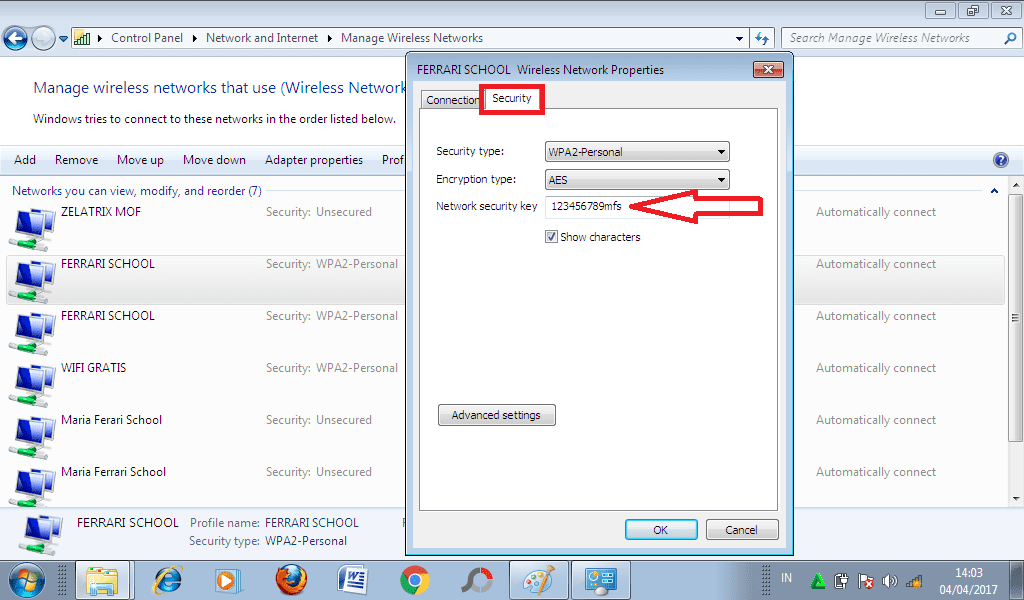This screenshot has height=600, width=1024.
Task: Select the WIFI GRATIS network icon
Action: [x=31, y=384]
